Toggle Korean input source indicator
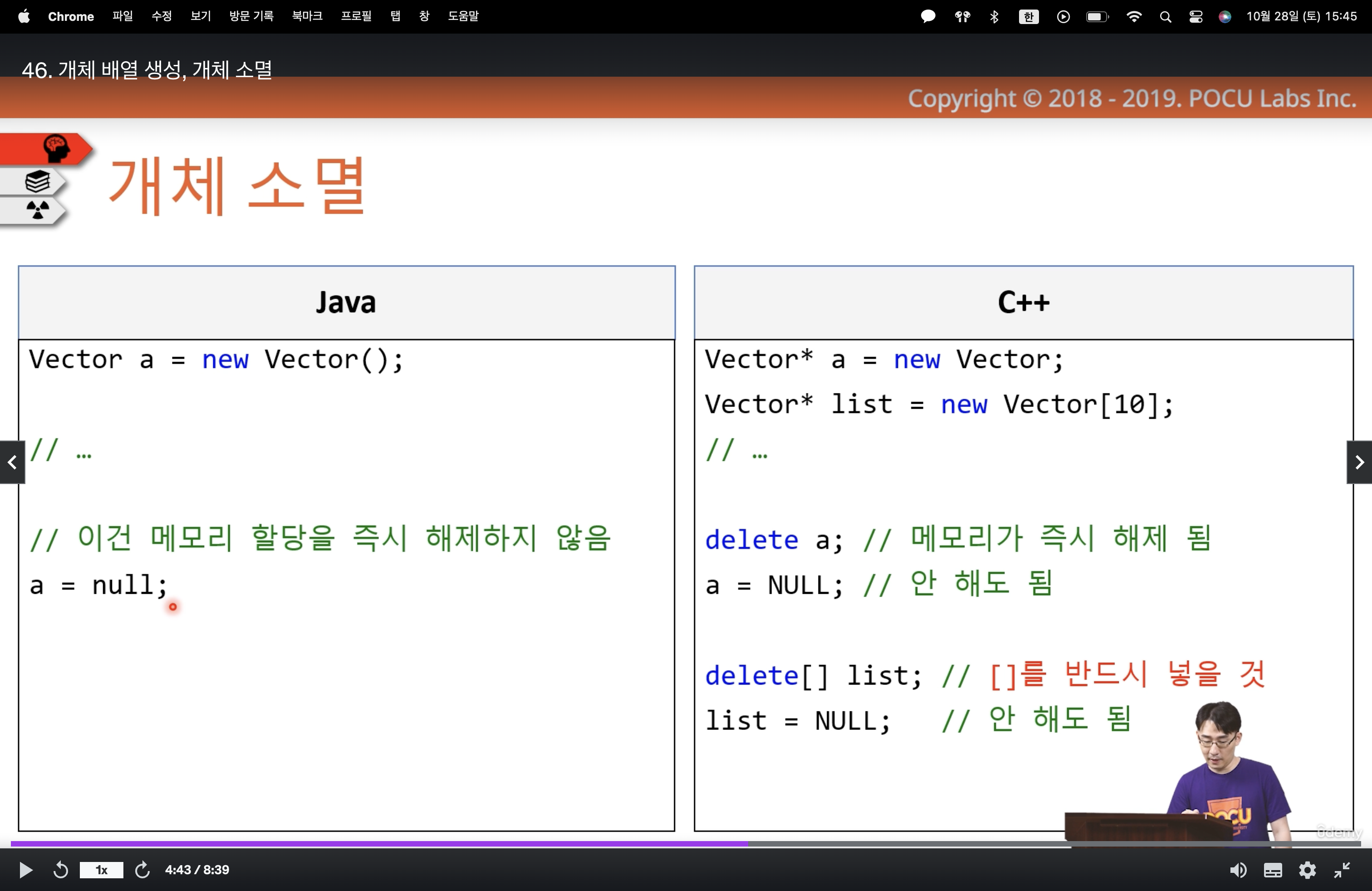 (x=1029, y=16)
